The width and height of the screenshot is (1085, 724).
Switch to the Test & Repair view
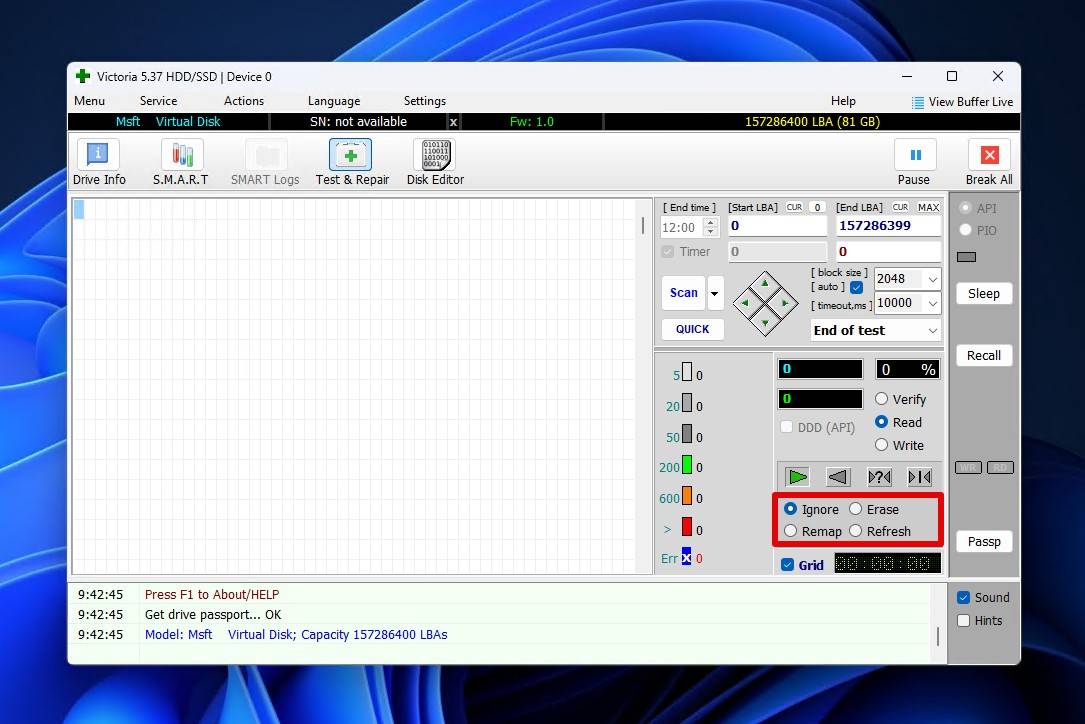coord(351,162)
